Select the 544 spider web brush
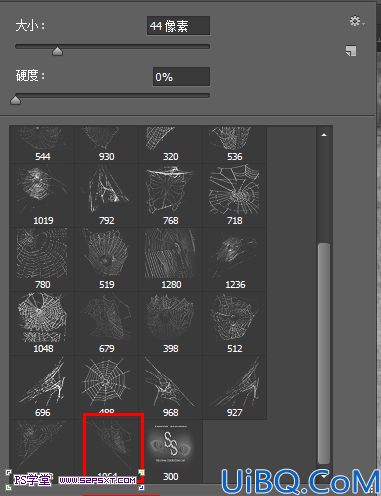This screenshot has width=381, height=496. coord(42,145)
